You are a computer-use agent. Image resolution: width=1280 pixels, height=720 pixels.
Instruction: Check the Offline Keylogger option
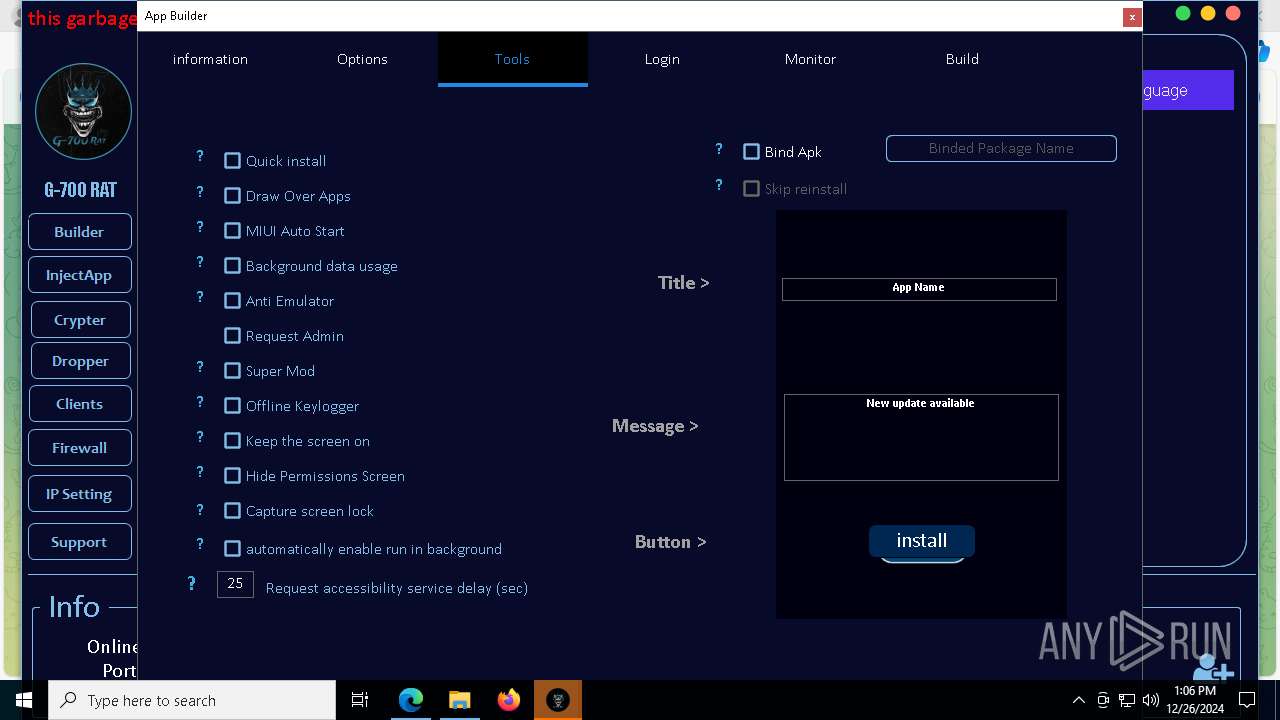coord(232,406)
